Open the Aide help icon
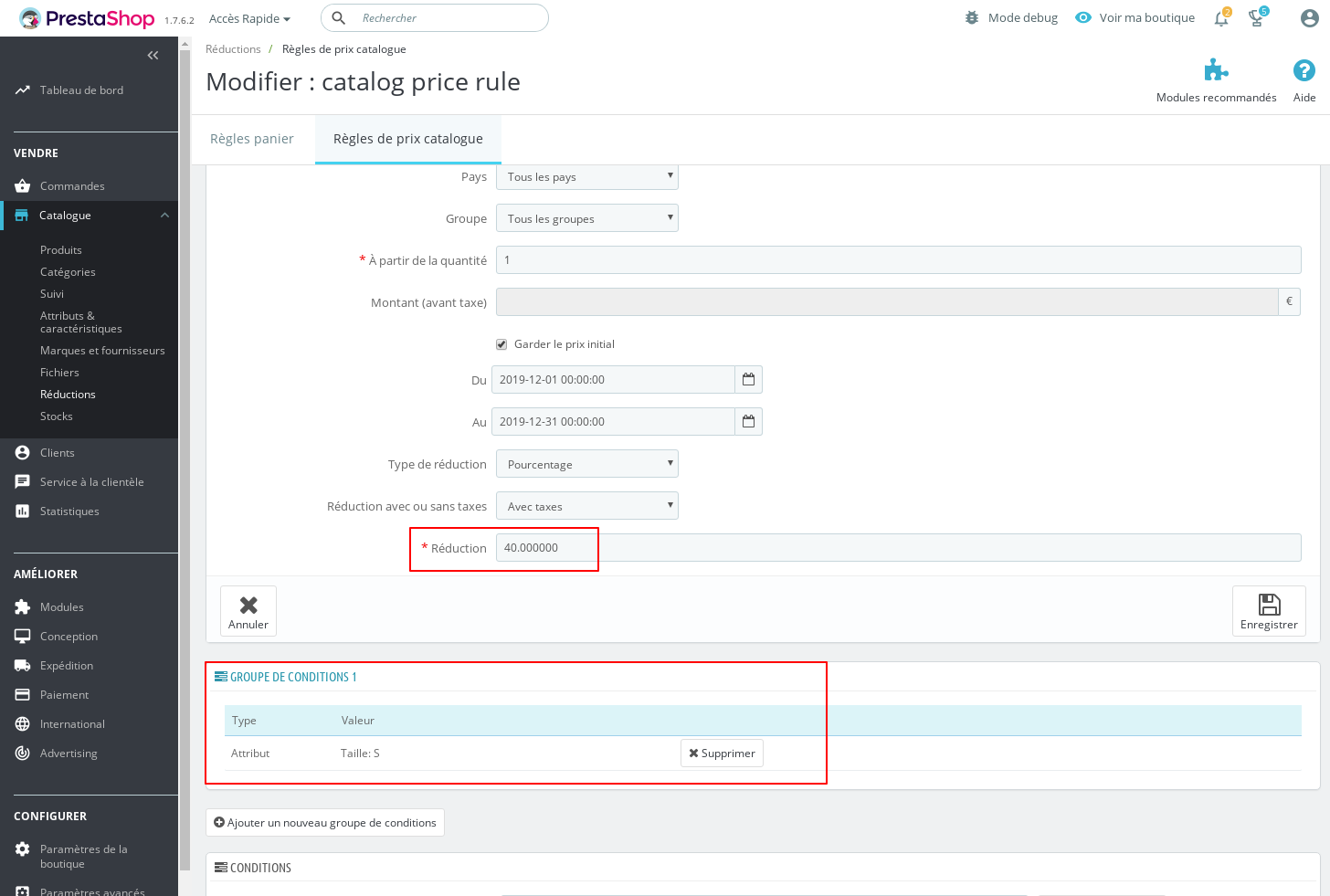 tap(1304, 69)
